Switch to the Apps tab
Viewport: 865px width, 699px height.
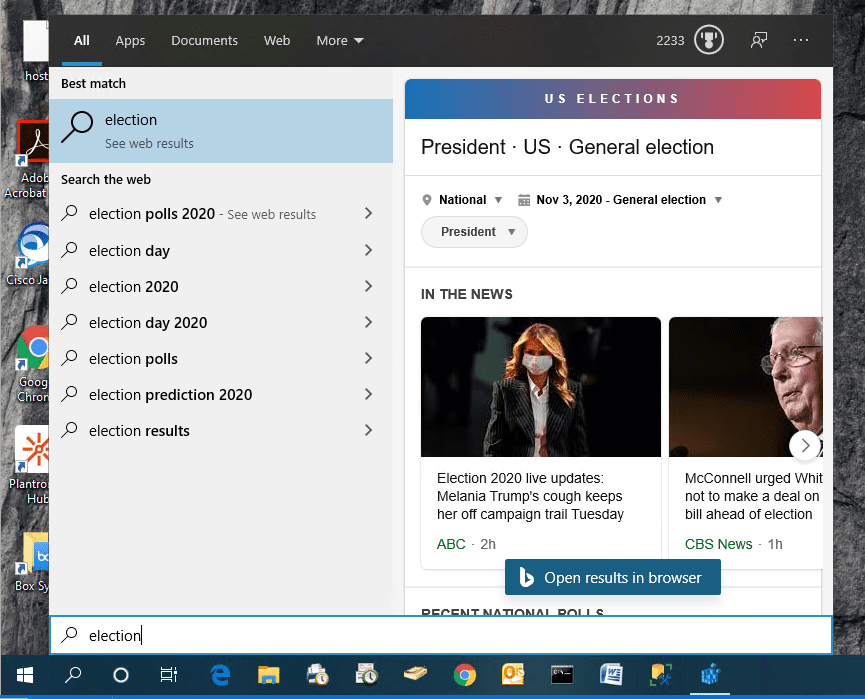130,40
